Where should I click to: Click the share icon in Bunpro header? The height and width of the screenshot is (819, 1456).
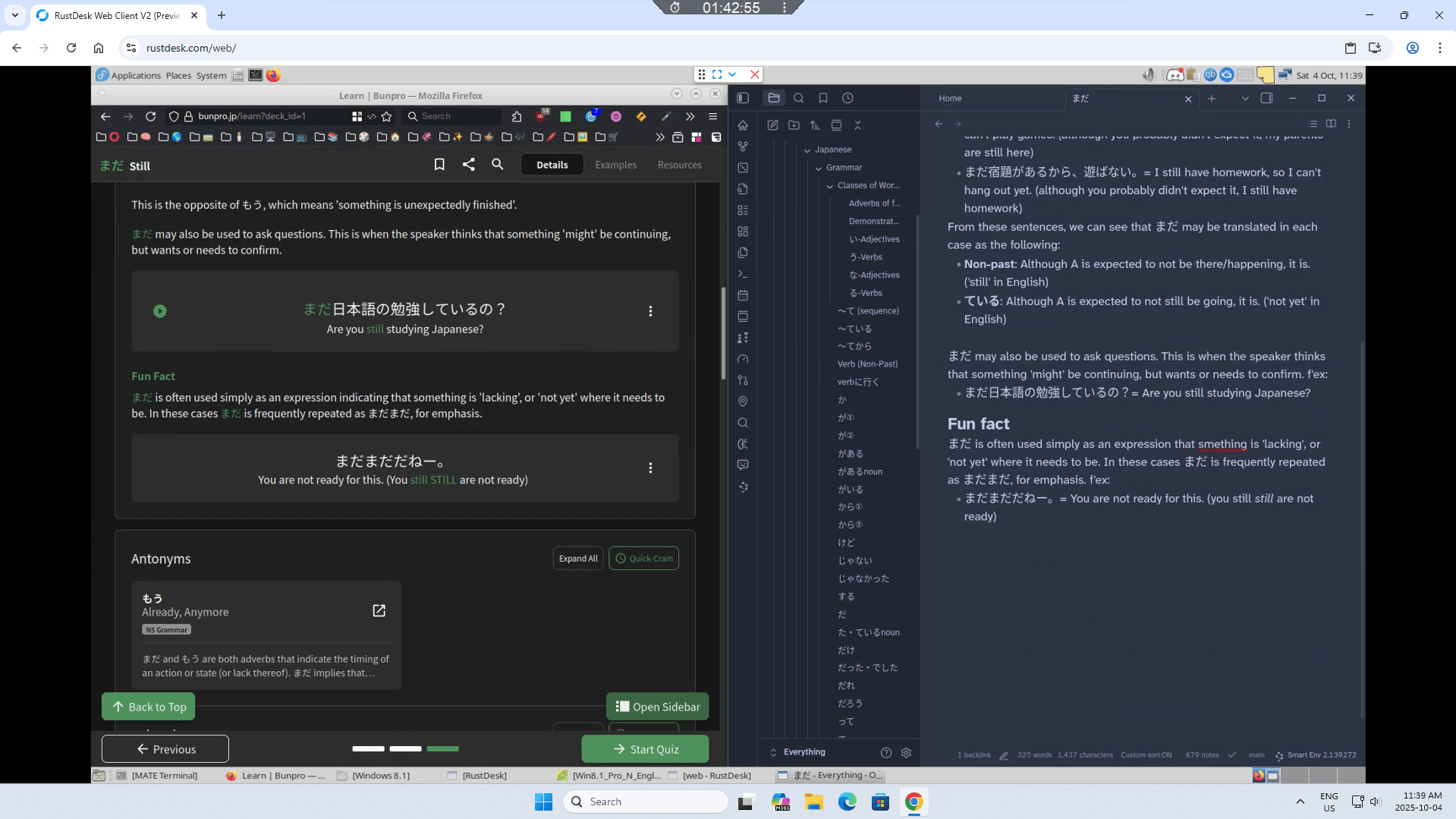468,165
